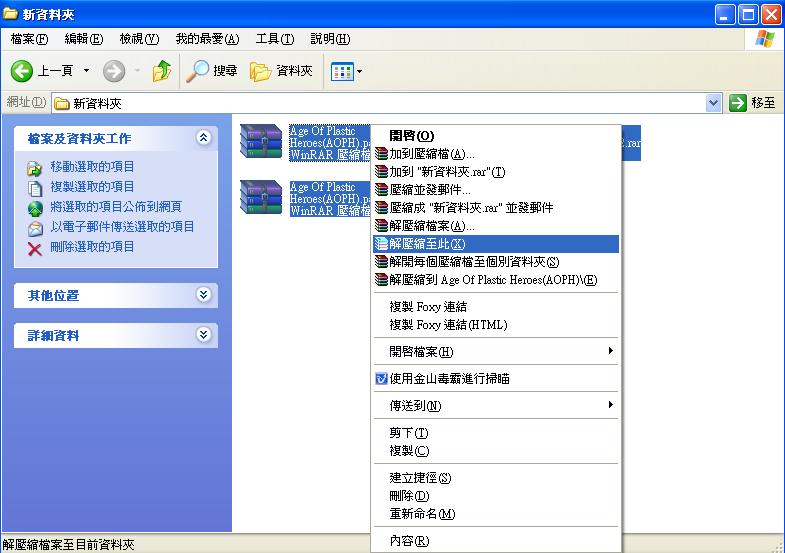Open the 說明(H) menu
Image resolution: width=785 pixels, height=553 pixels.
point(330,39)
